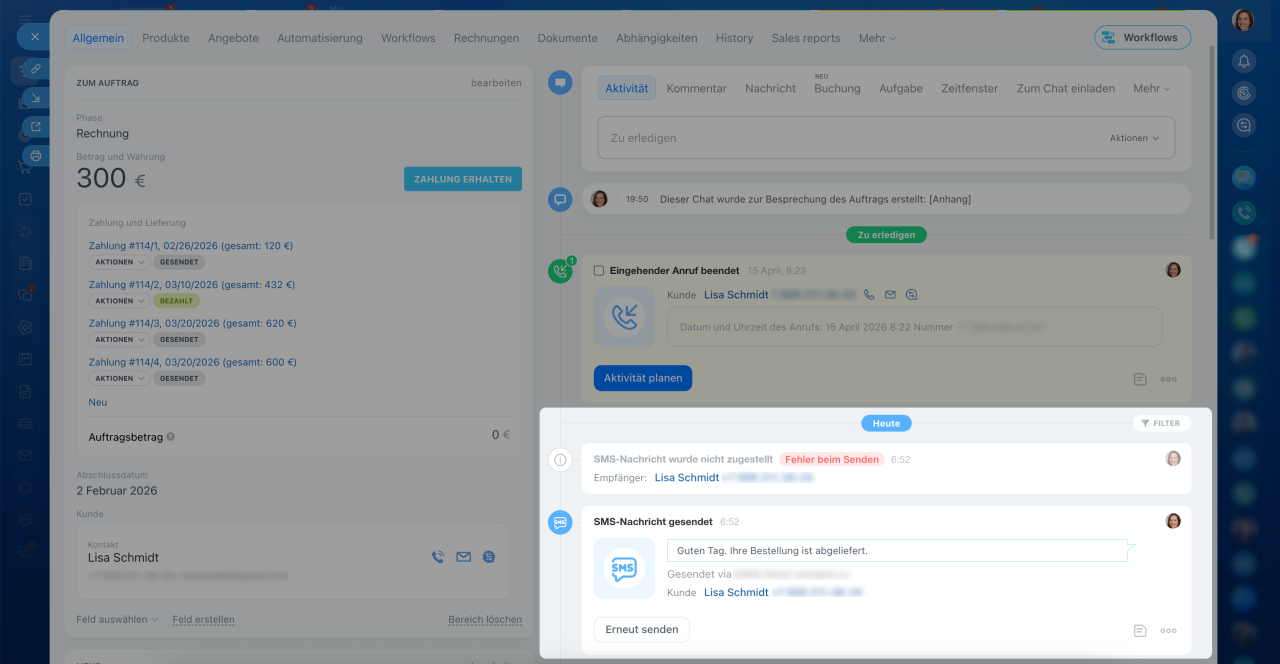Viewport: 1280px width, 664px height.
Task: Click the Feld erstellen link
Action: [203, 619]
